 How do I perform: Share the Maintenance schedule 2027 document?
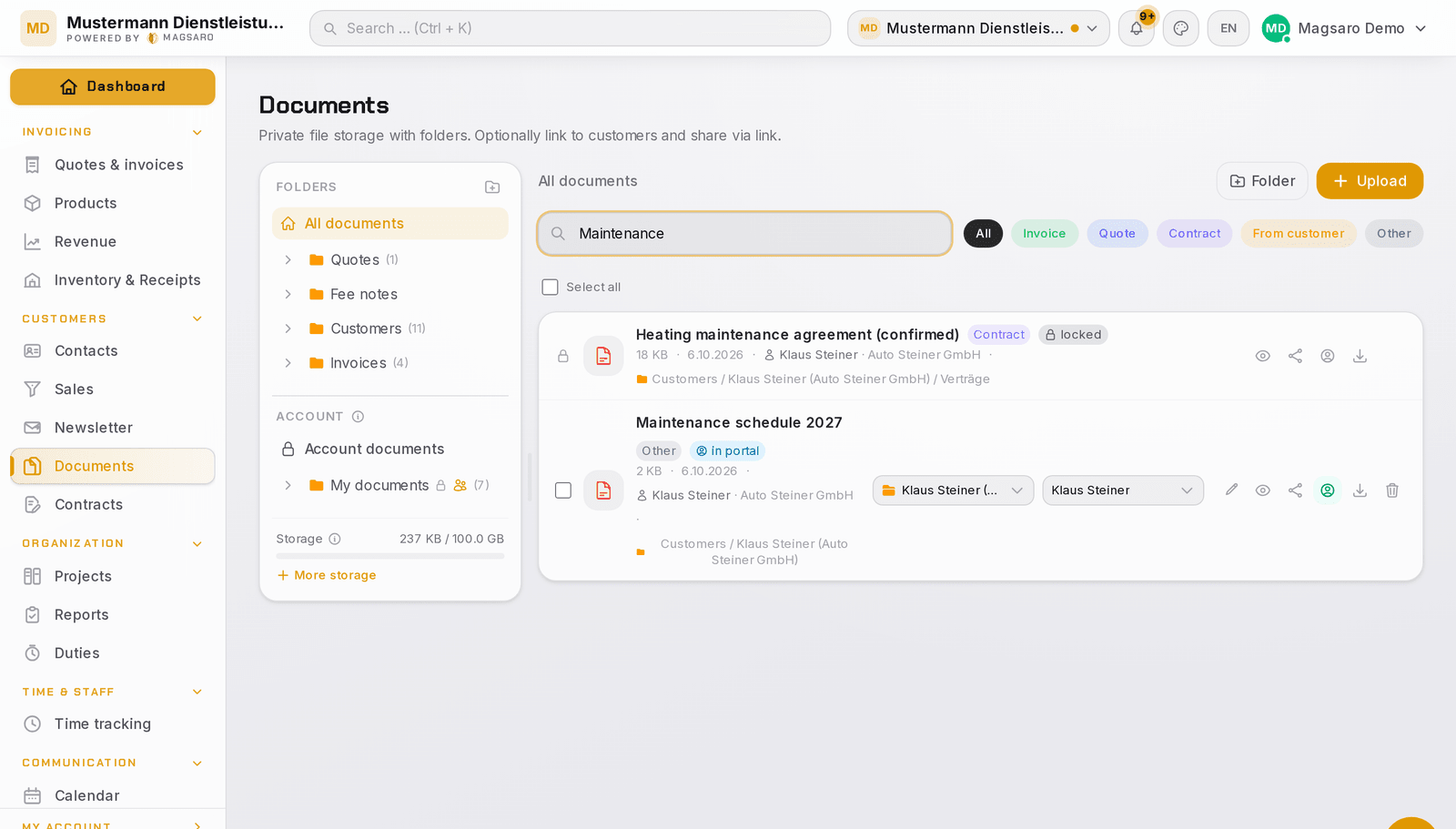1295,490
